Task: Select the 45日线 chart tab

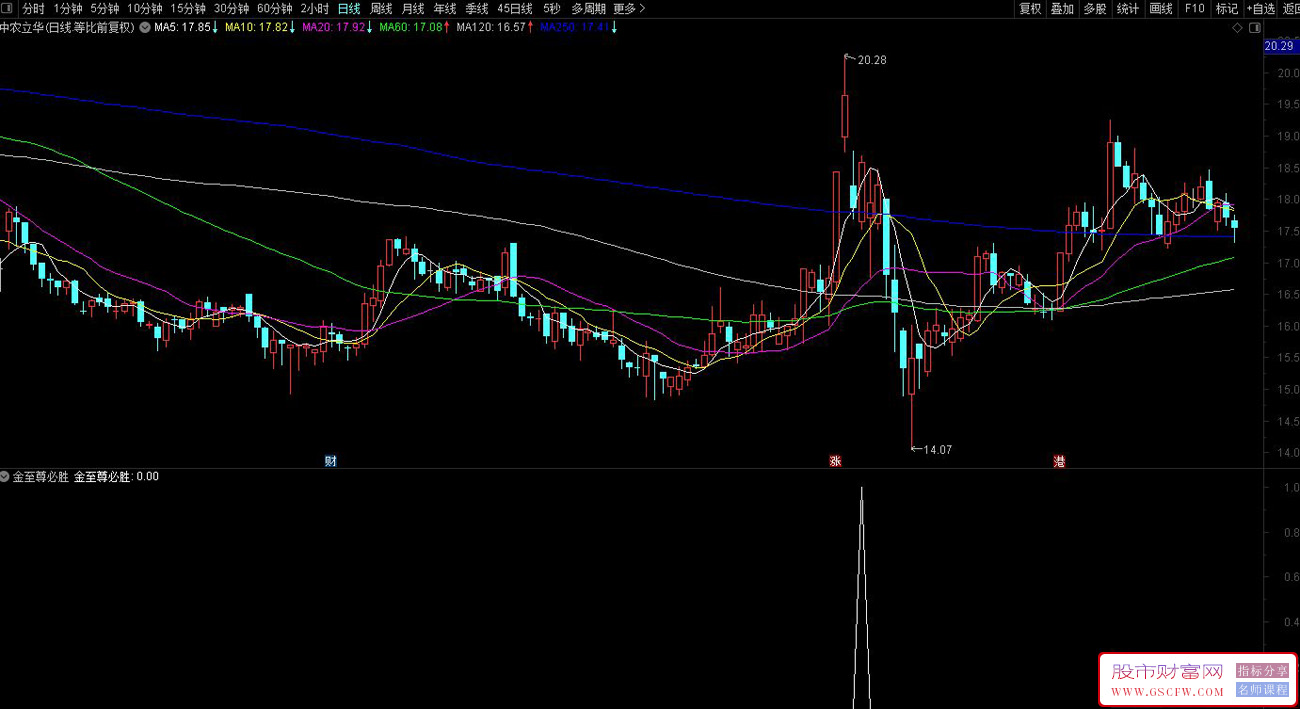Action: point(515,9)
